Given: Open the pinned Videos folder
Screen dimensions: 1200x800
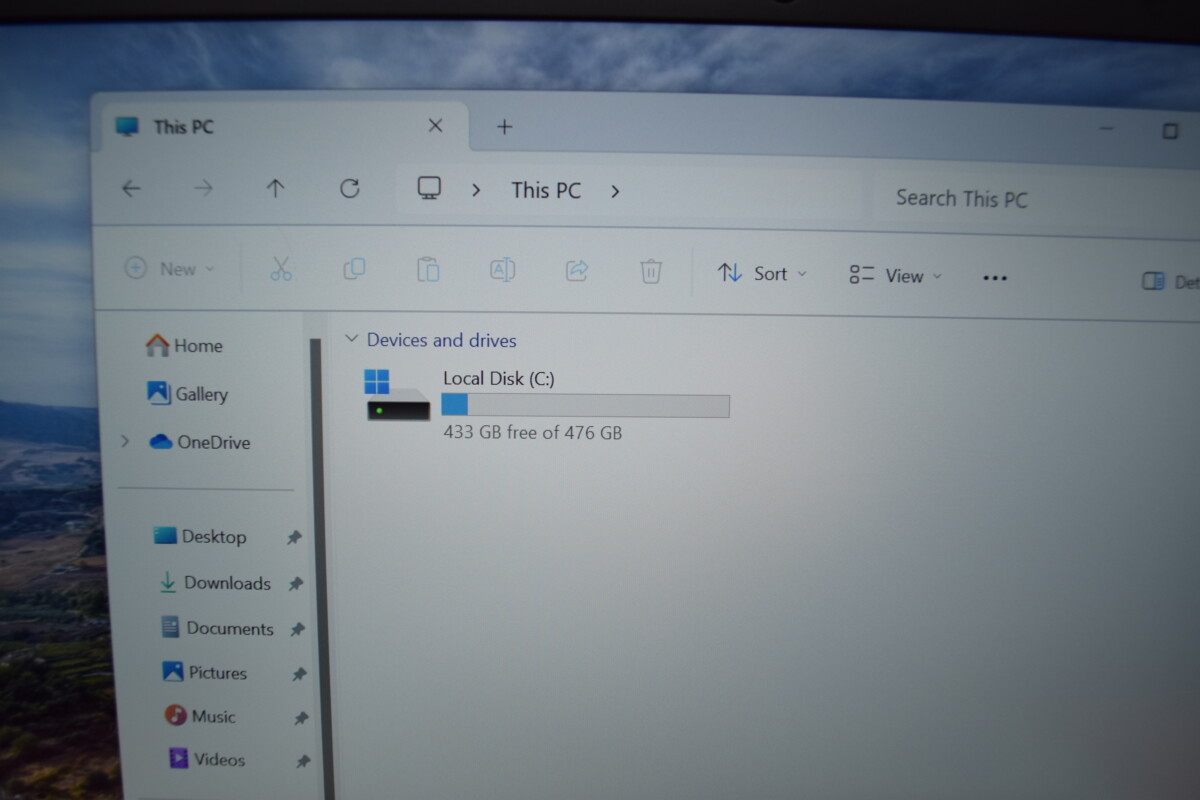Looking at the screenshot, I should (207, 760).
